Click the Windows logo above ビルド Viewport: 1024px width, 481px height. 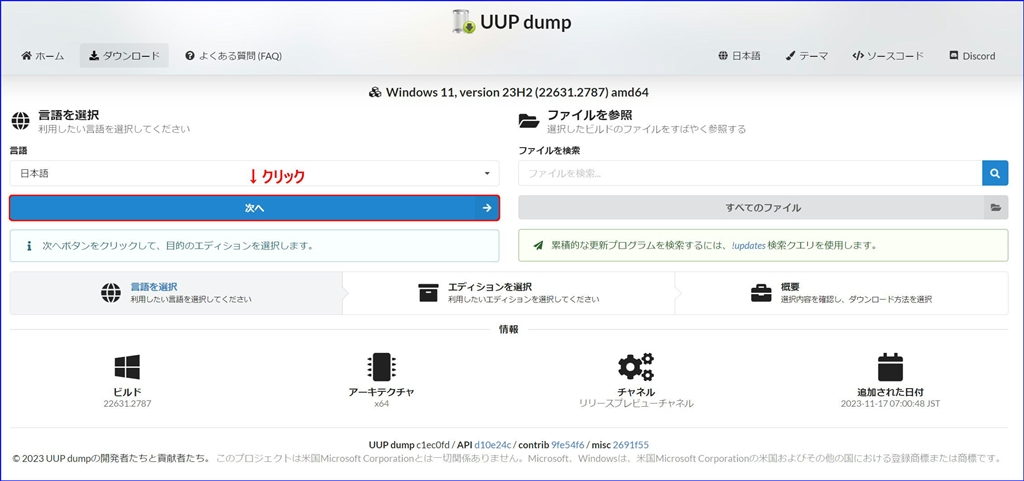click(127, 367)
